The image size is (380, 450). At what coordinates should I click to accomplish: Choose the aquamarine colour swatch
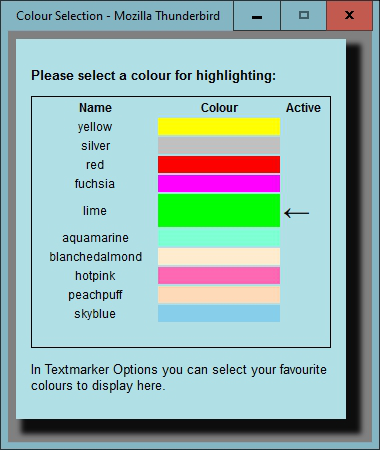click(x=219, y=238)
